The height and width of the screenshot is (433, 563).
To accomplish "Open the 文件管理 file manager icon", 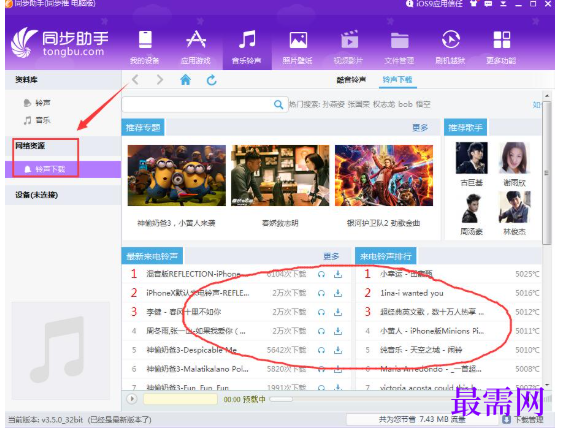I will 400,40.
